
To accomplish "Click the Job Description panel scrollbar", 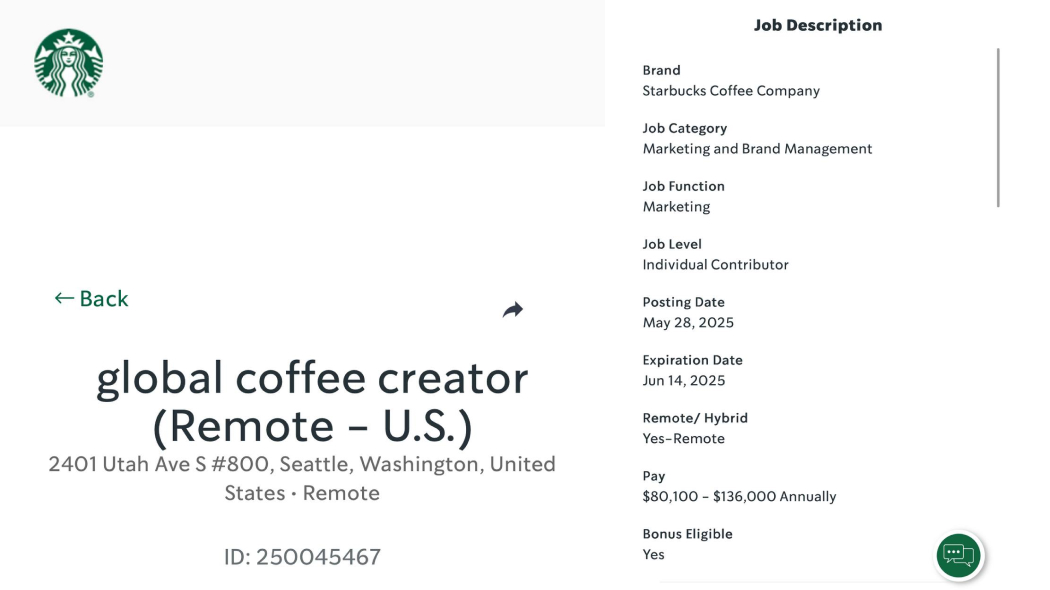I will click(x=998, y=127).
